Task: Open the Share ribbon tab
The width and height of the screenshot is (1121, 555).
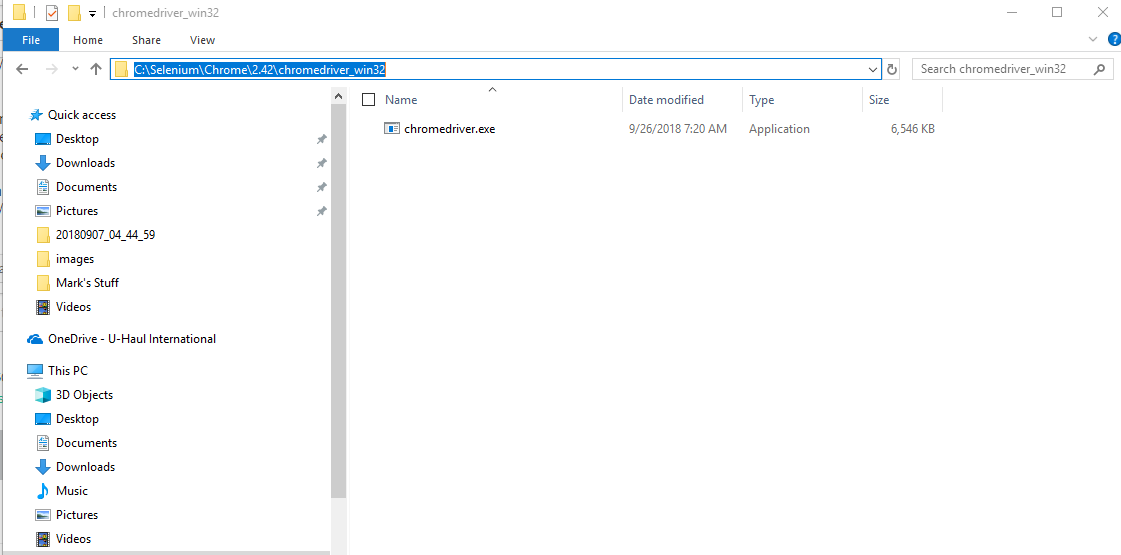Action: (146, 40)
